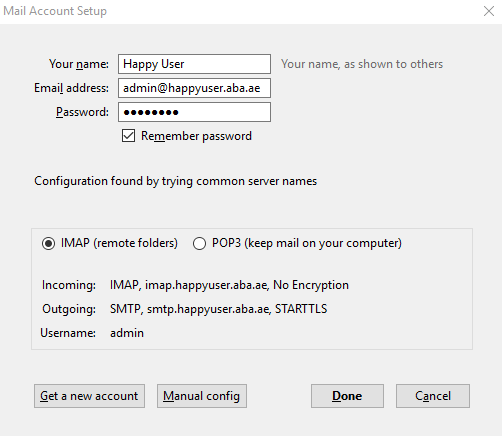Select the IMAP (remote folders) radio button
Screen dimensions: 502x436
point(48,243)
